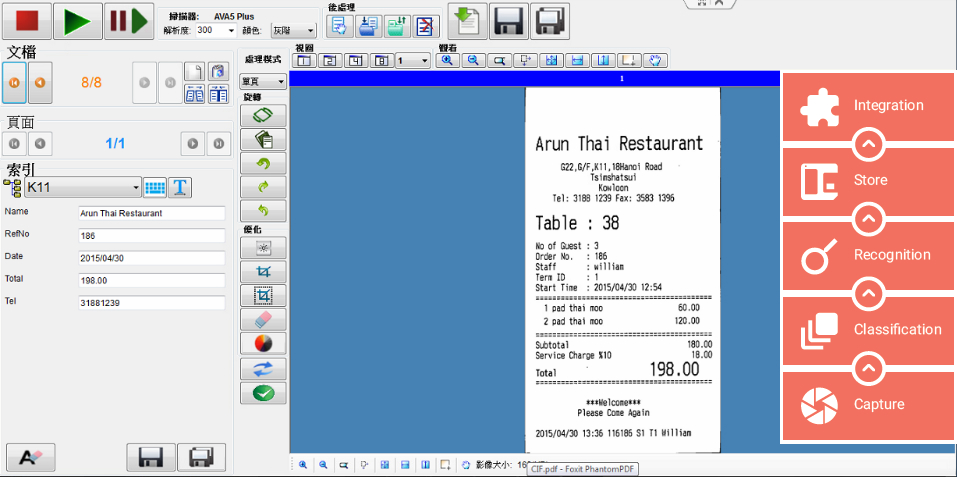Switch to eight-page view layout
957x477 pixels.
tap(381, 60)
